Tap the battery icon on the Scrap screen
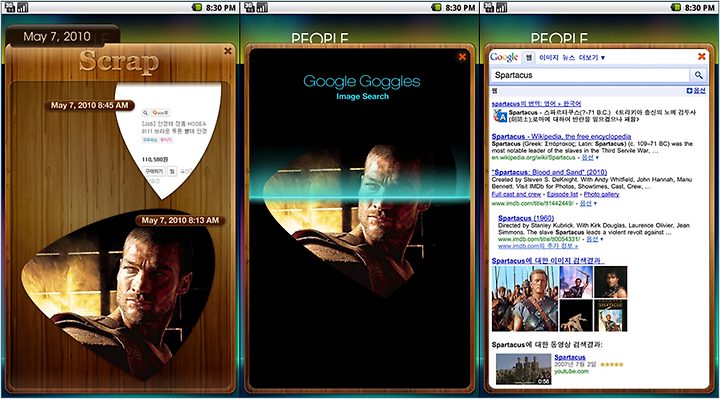 [197, 7]
